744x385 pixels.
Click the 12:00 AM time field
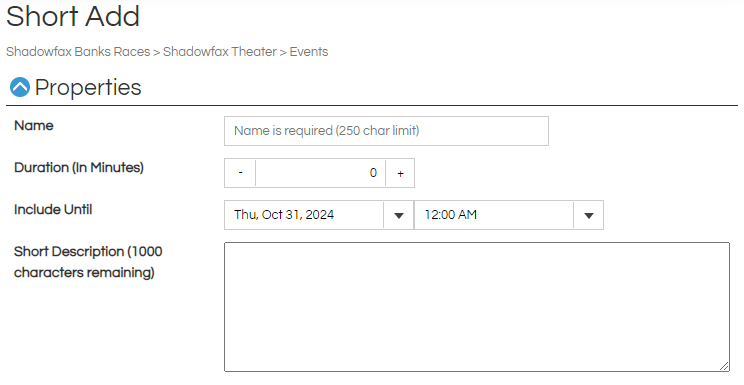(493, 215)
